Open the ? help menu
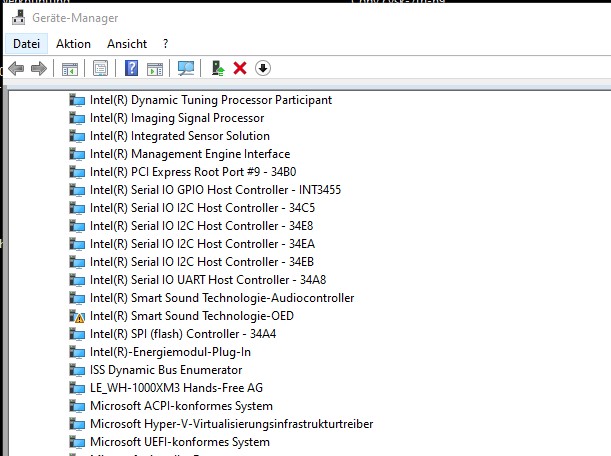Image resolution: width=611 pixels, height=456 pixels. (166, 44)
